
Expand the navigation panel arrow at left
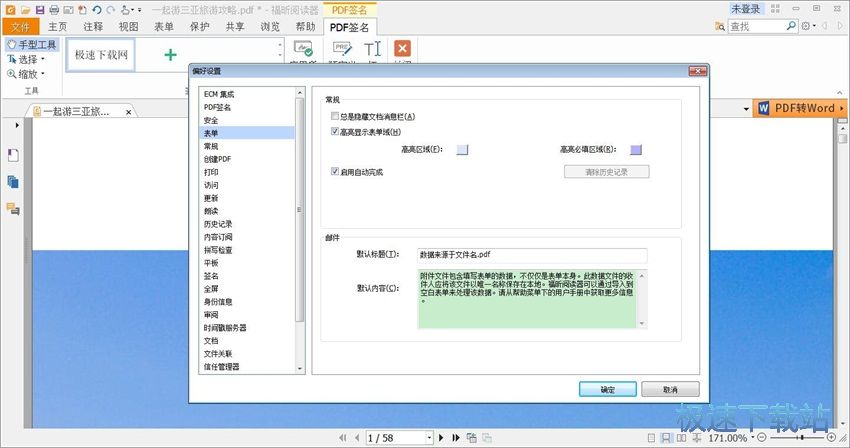[17, 125]
